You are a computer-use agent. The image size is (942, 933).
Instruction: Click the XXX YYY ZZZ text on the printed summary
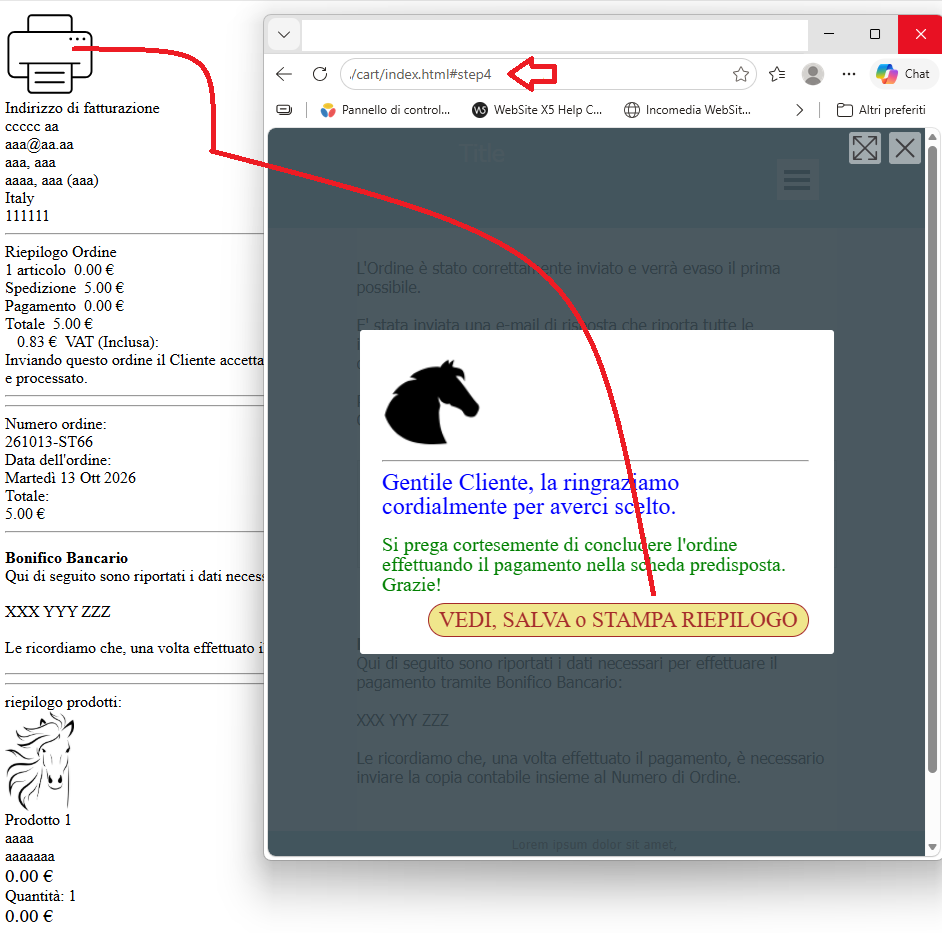58,612
